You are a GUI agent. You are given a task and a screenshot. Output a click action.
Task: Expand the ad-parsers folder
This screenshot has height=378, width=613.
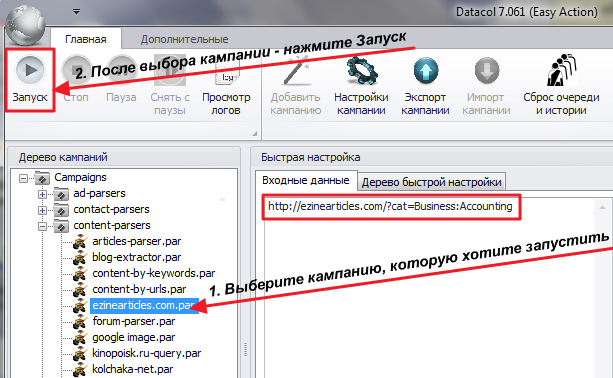coord(43,194)
